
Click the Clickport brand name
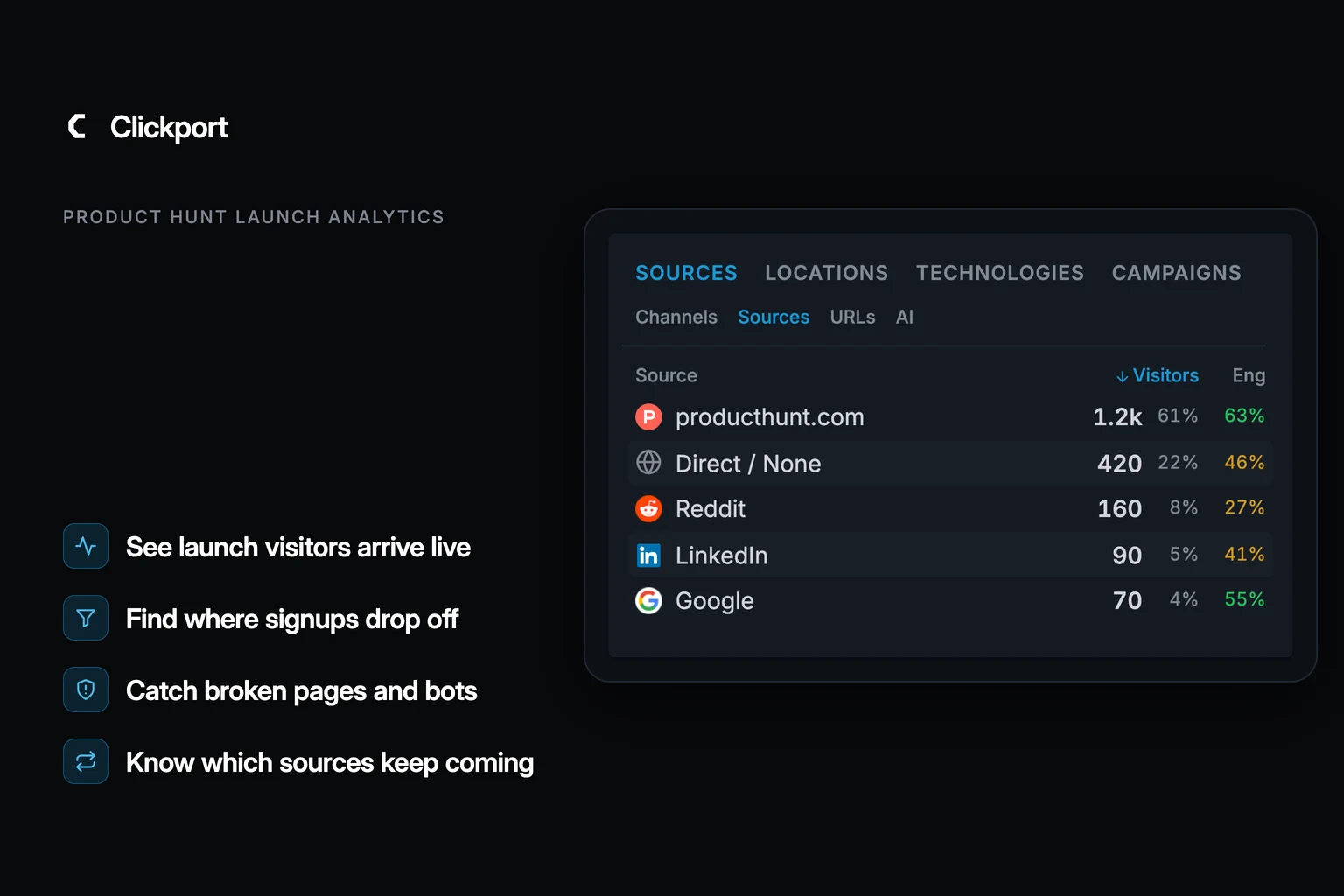[169, 128]
